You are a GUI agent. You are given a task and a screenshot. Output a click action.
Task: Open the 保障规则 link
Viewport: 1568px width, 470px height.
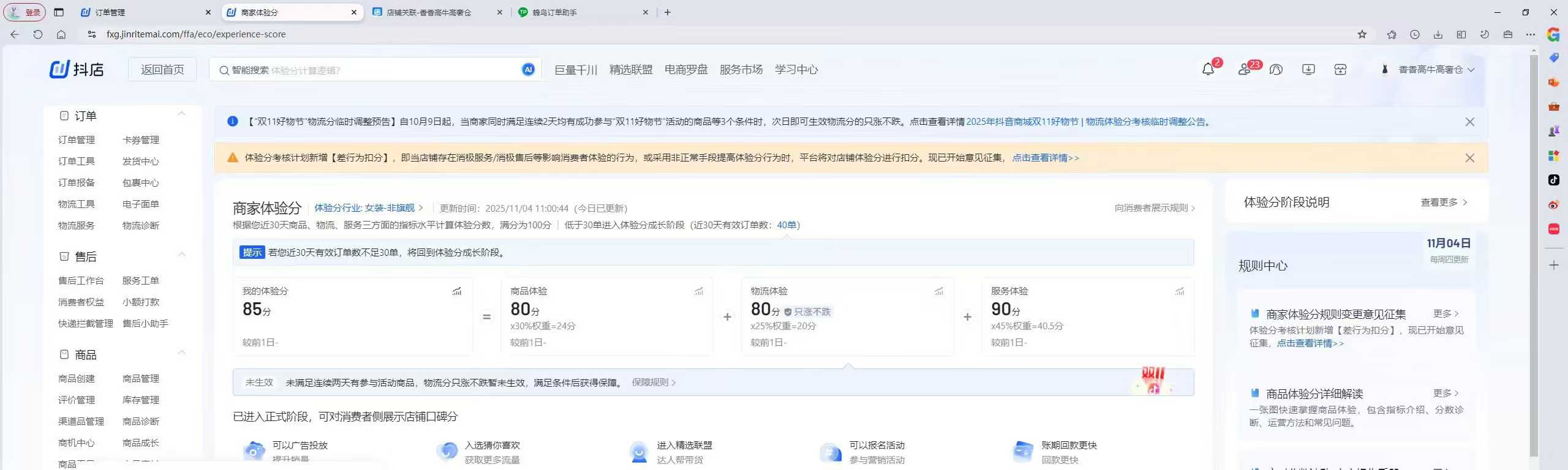click(x=653, y=382)
